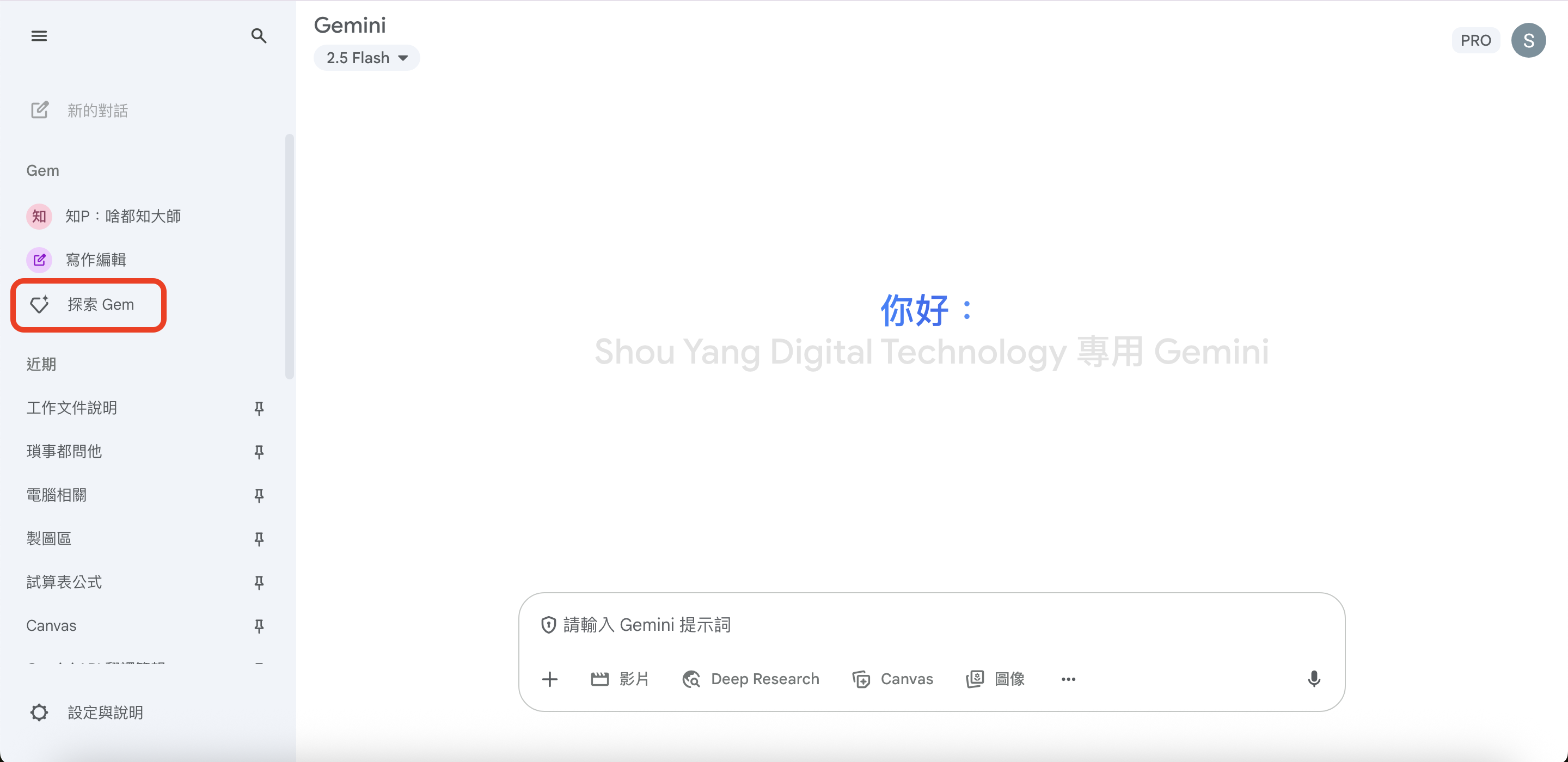
Task: Click the search magnifier icon
Action: pyautogui.click(x=259, y=36)
